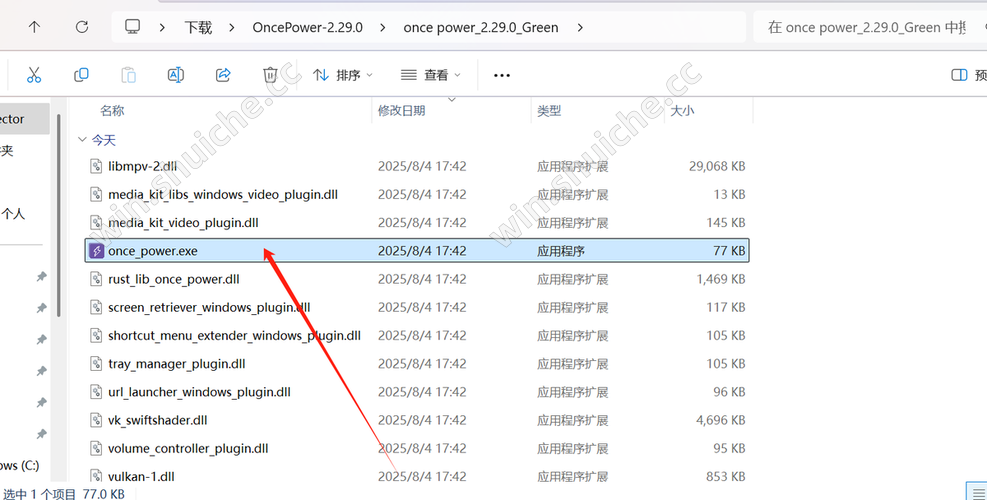Select tray_manager_plugin.dll file icon

pos(96,363)
